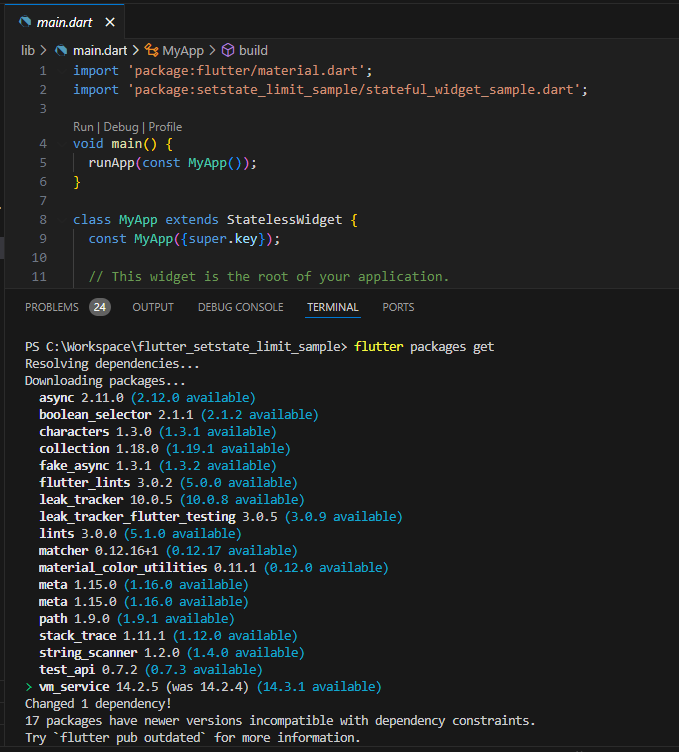Click the path 1.9.0 terminal line
The image size is (679, 752).
point(137,619)
